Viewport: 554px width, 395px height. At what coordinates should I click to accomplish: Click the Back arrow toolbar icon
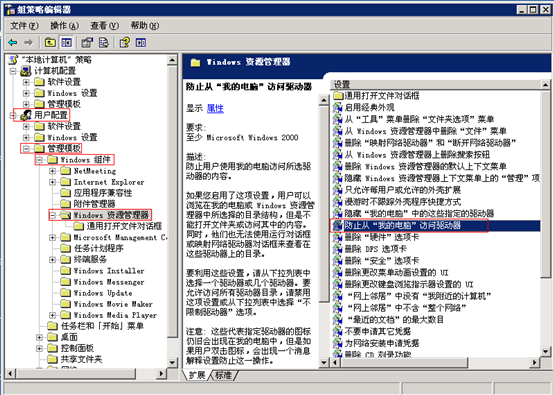[13, 43]
